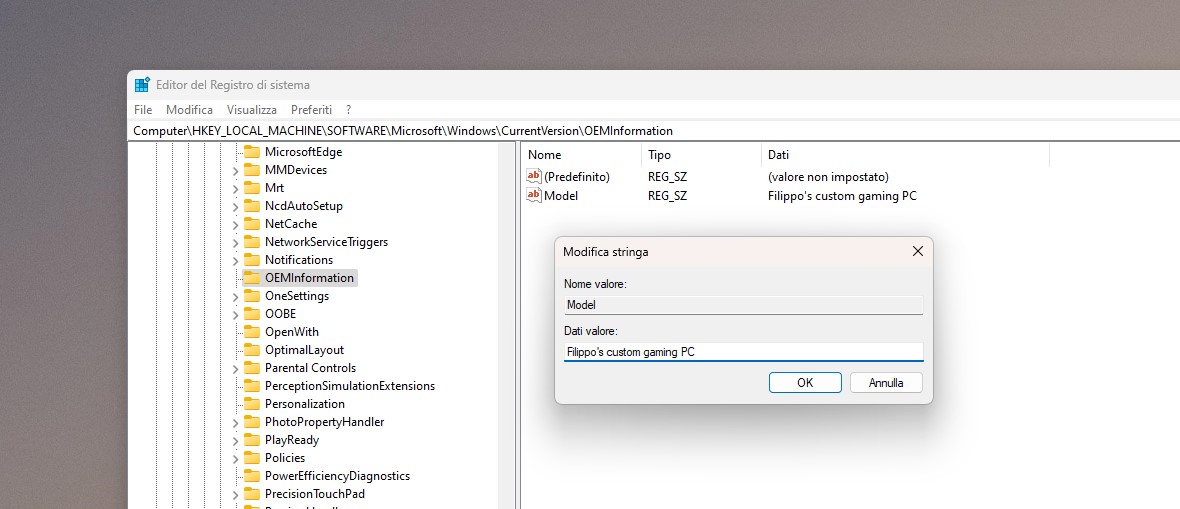The height and width of the screenshot is (509, 1180).
Task: Click the OptimalLayout folder icon
Action: pos(251,350)
